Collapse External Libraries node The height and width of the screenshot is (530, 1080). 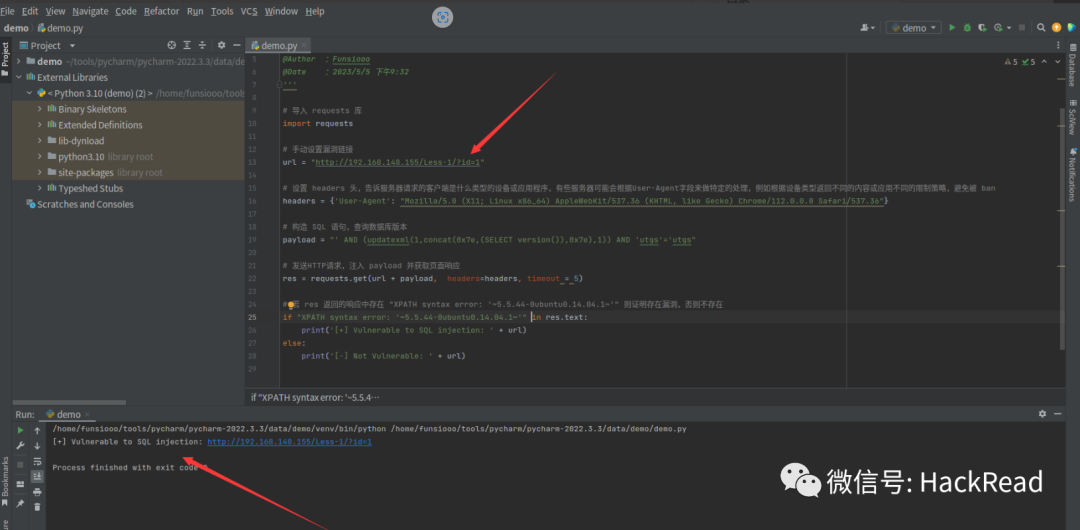tap(19, 77)
